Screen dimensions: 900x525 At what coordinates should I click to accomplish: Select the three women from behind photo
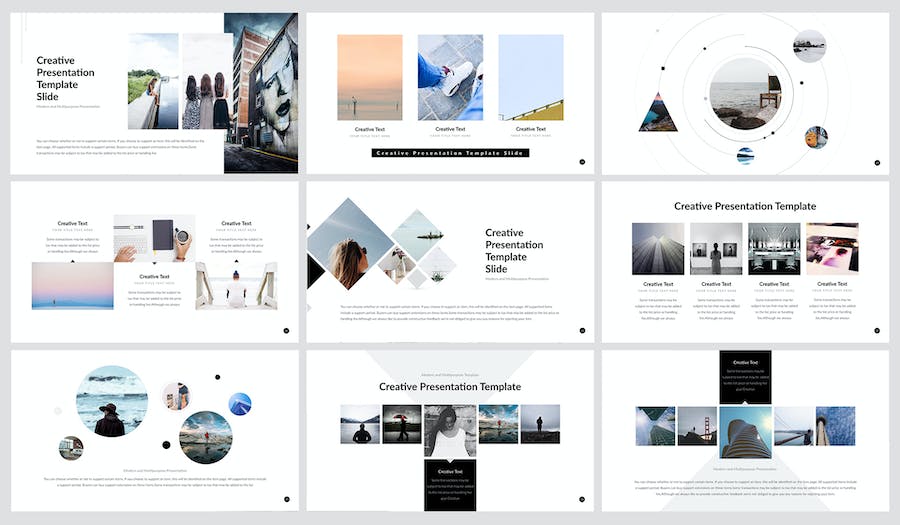(207, 81)
